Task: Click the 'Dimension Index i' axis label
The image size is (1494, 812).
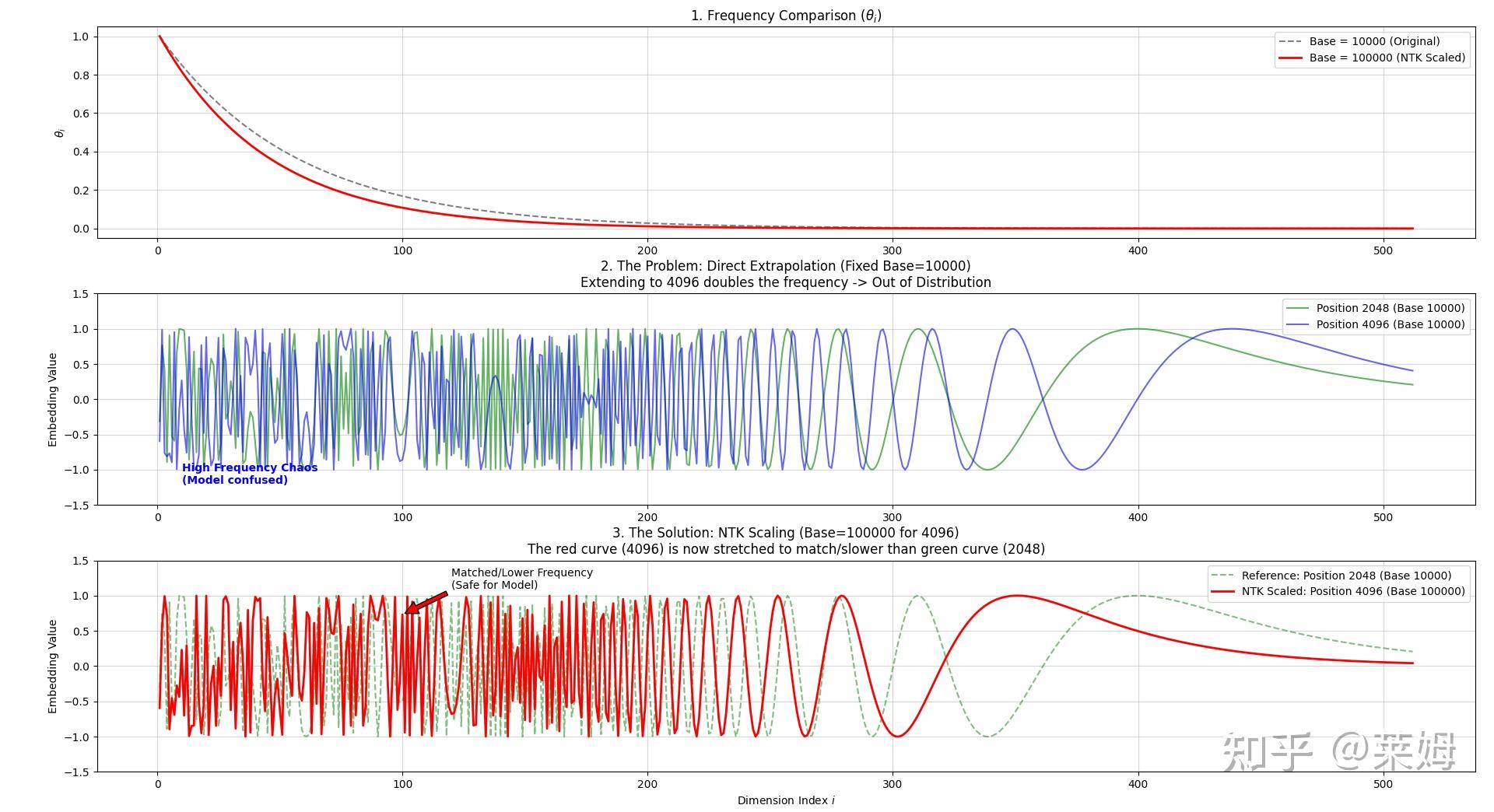Action: (786, 800)
